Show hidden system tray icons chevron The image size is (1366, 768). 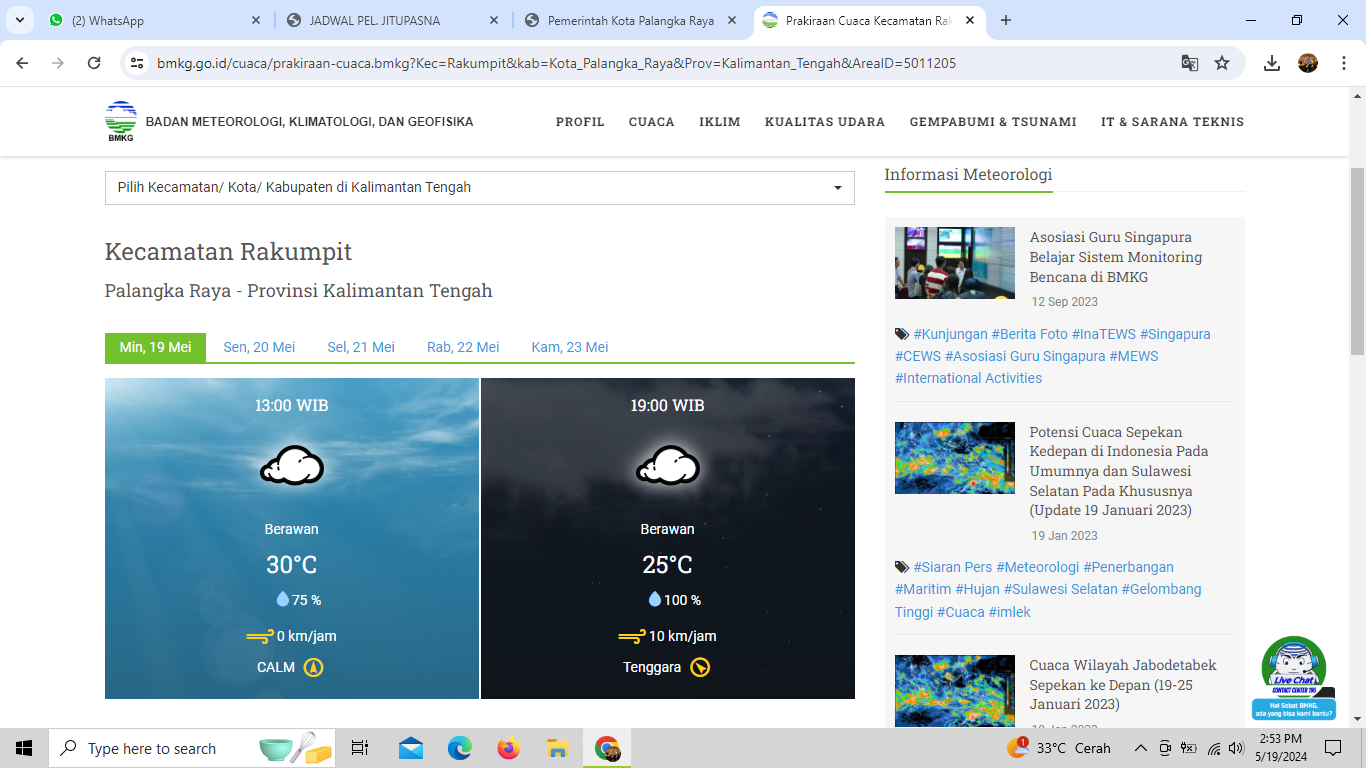[1140, 748]
